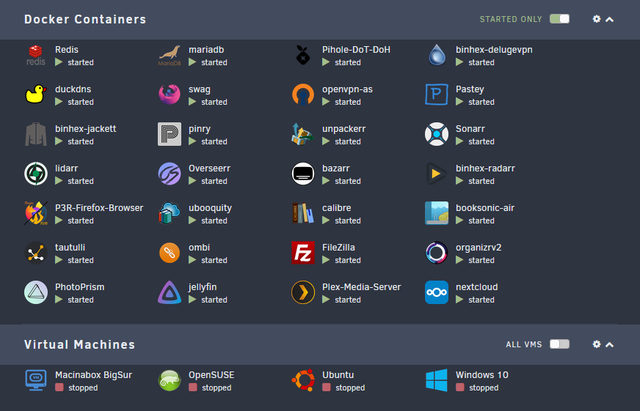Image resolution: width=640 pixels, height=411 pixels.
Task: Collapse the Virtual Machines section
Action: [609, 344]
